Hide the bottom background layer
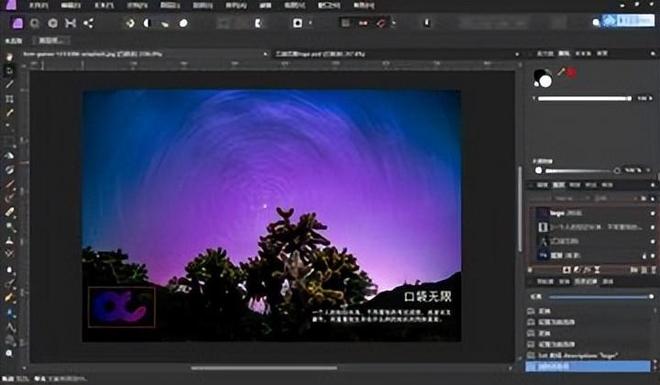This screenshot has width=660, height=385. [x=653, y=255]
